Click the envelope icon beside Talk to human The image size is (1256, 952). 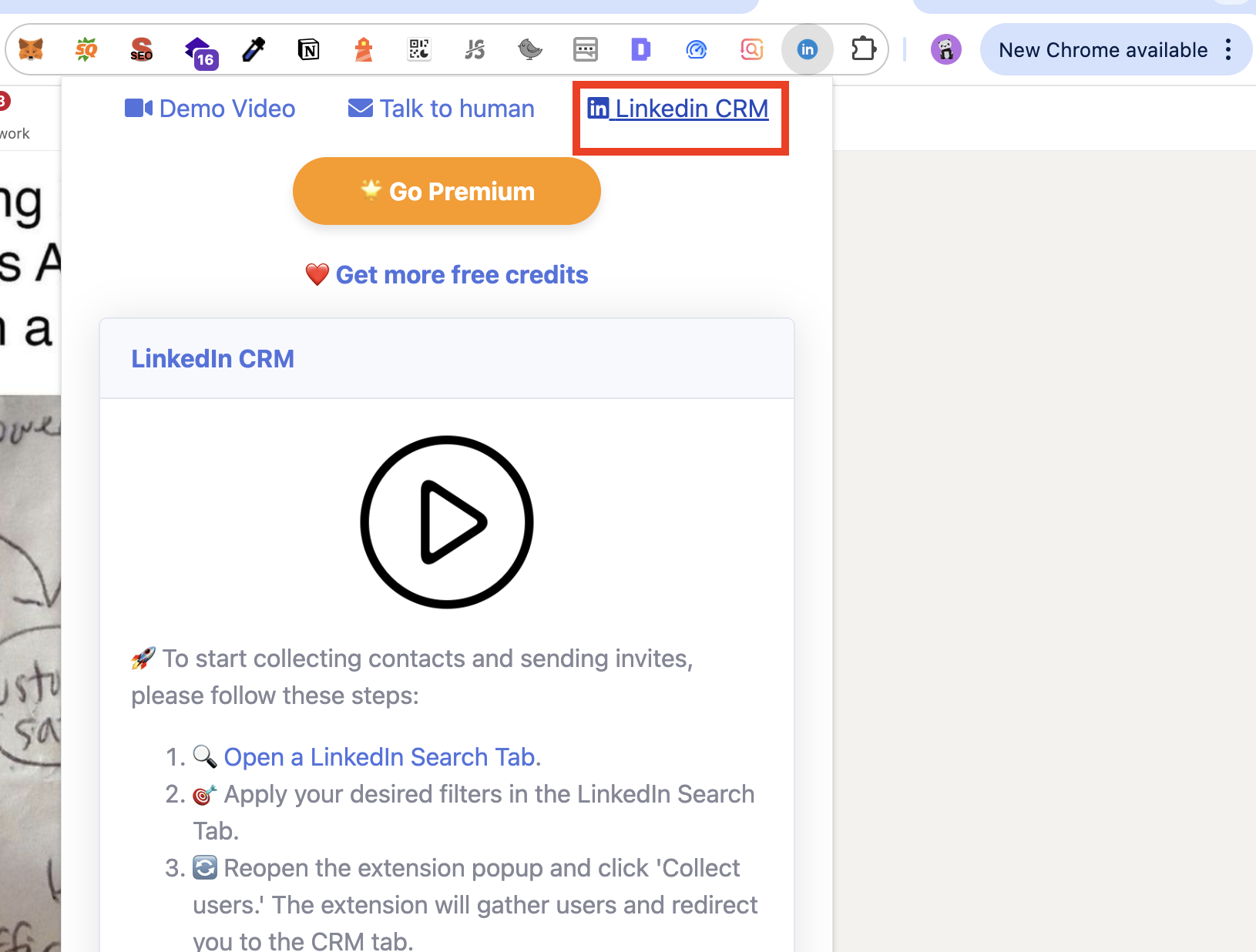pos(361,108)
